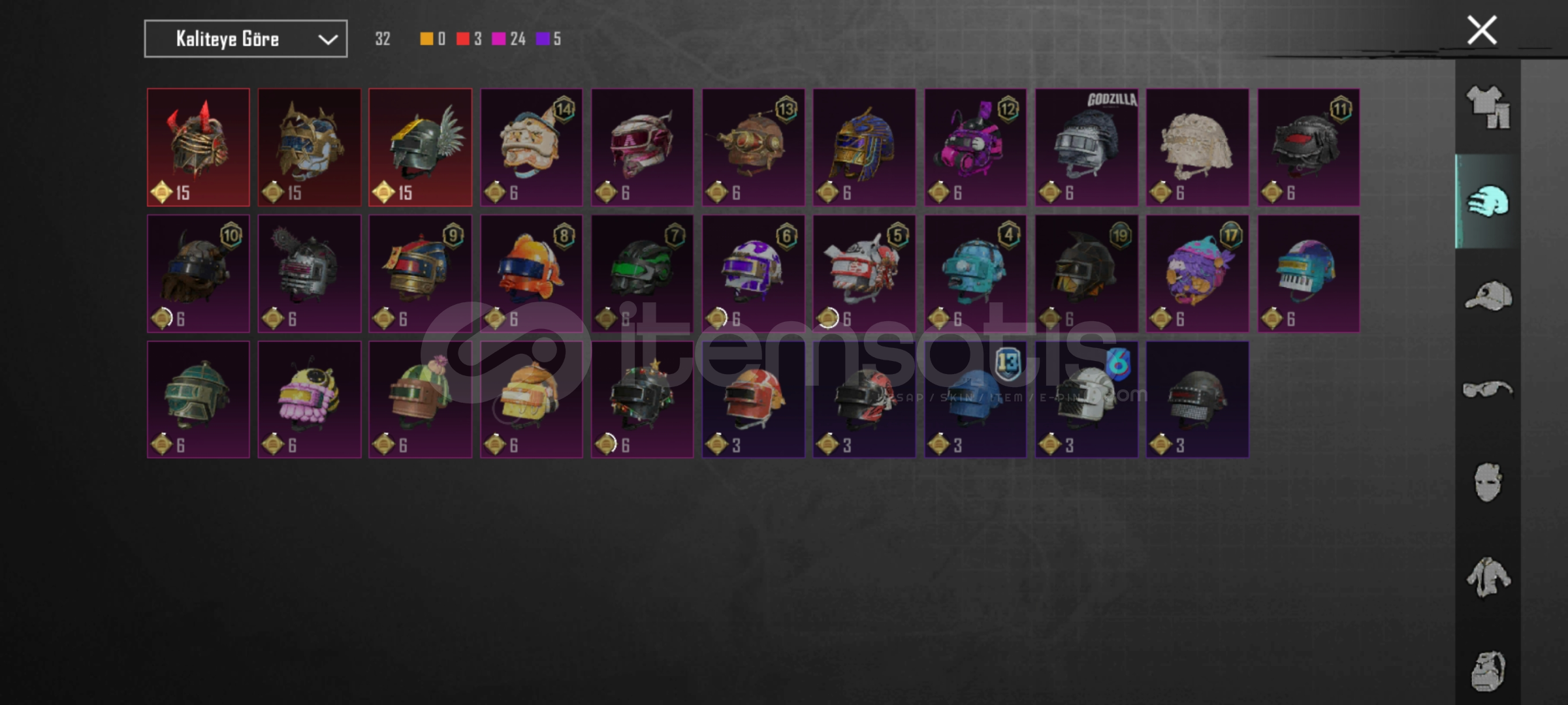Filter by pink quality swatch showing 24
The image size is (1568, 705).
coord(509,39)
